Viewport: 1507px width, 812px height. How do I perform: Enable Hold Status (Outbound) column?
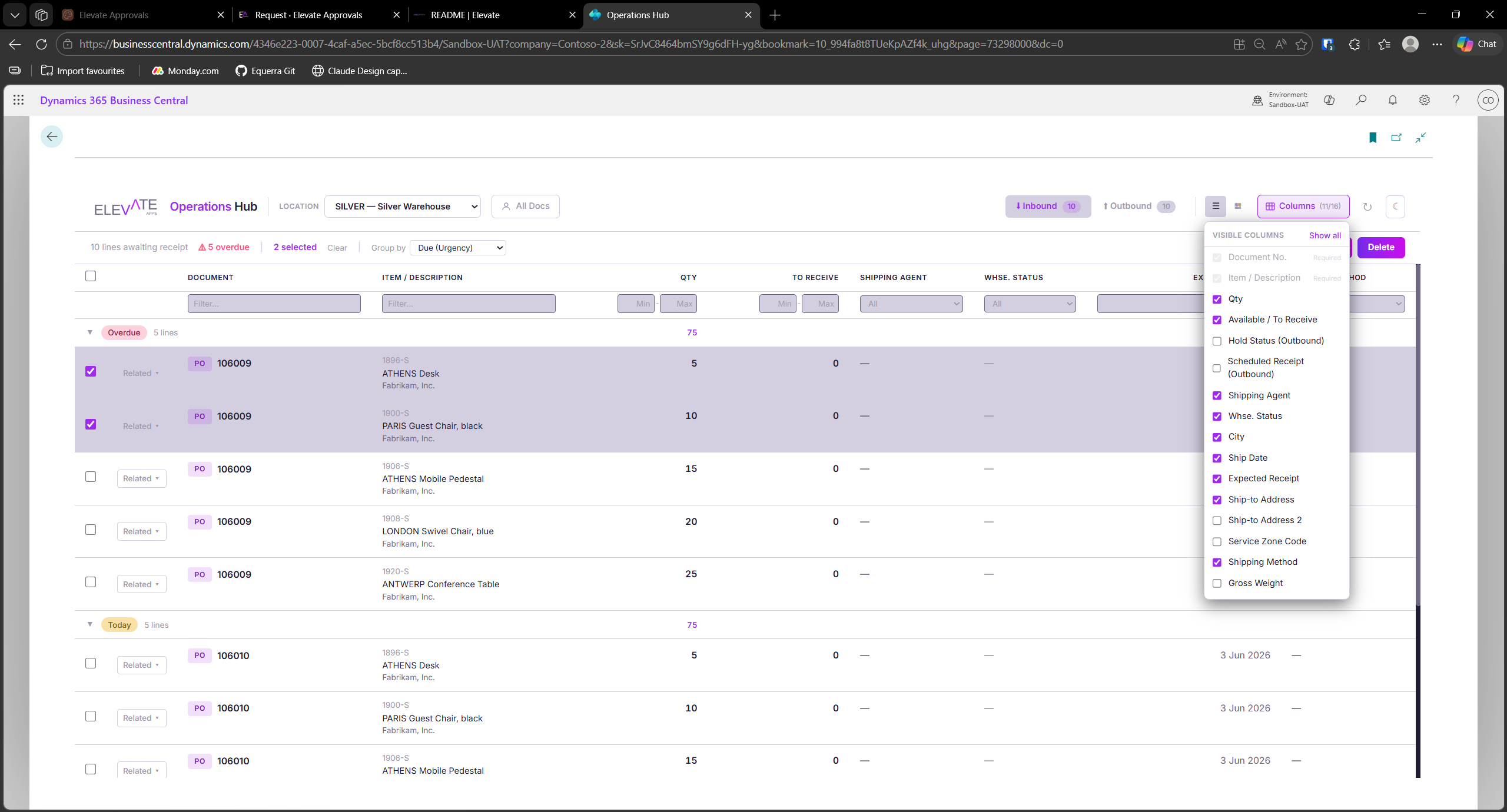point(1217,341)
